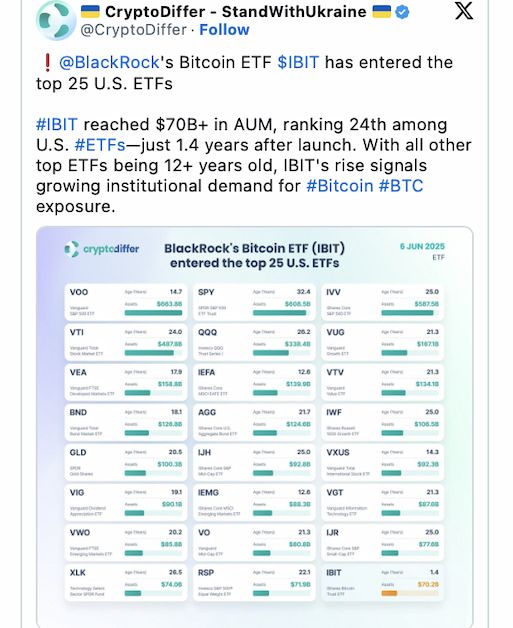Screen dimensions: 513x628
Task: Click the infographic title about BlackRock's Bitcoin ETF
Action: click(255, 256)
